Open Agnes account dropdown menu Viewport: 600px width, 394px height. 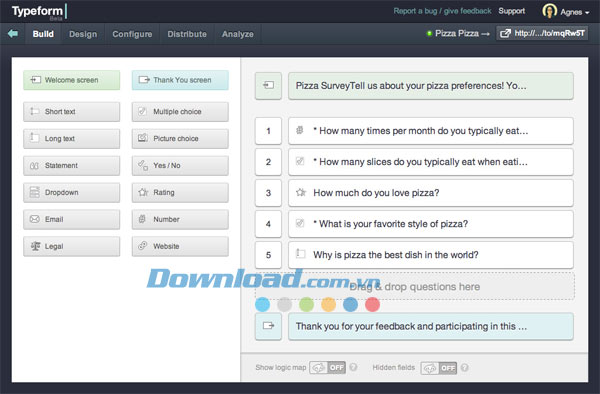point(575,12)
